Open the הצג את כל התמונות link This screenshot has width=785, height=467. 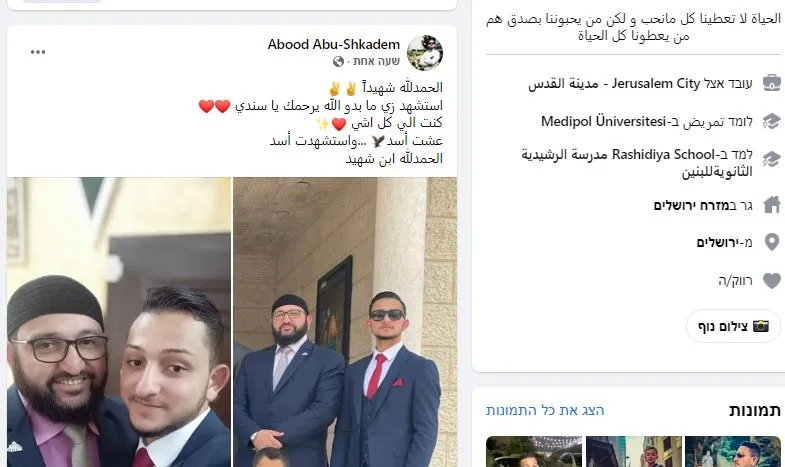tap(545, 410)
